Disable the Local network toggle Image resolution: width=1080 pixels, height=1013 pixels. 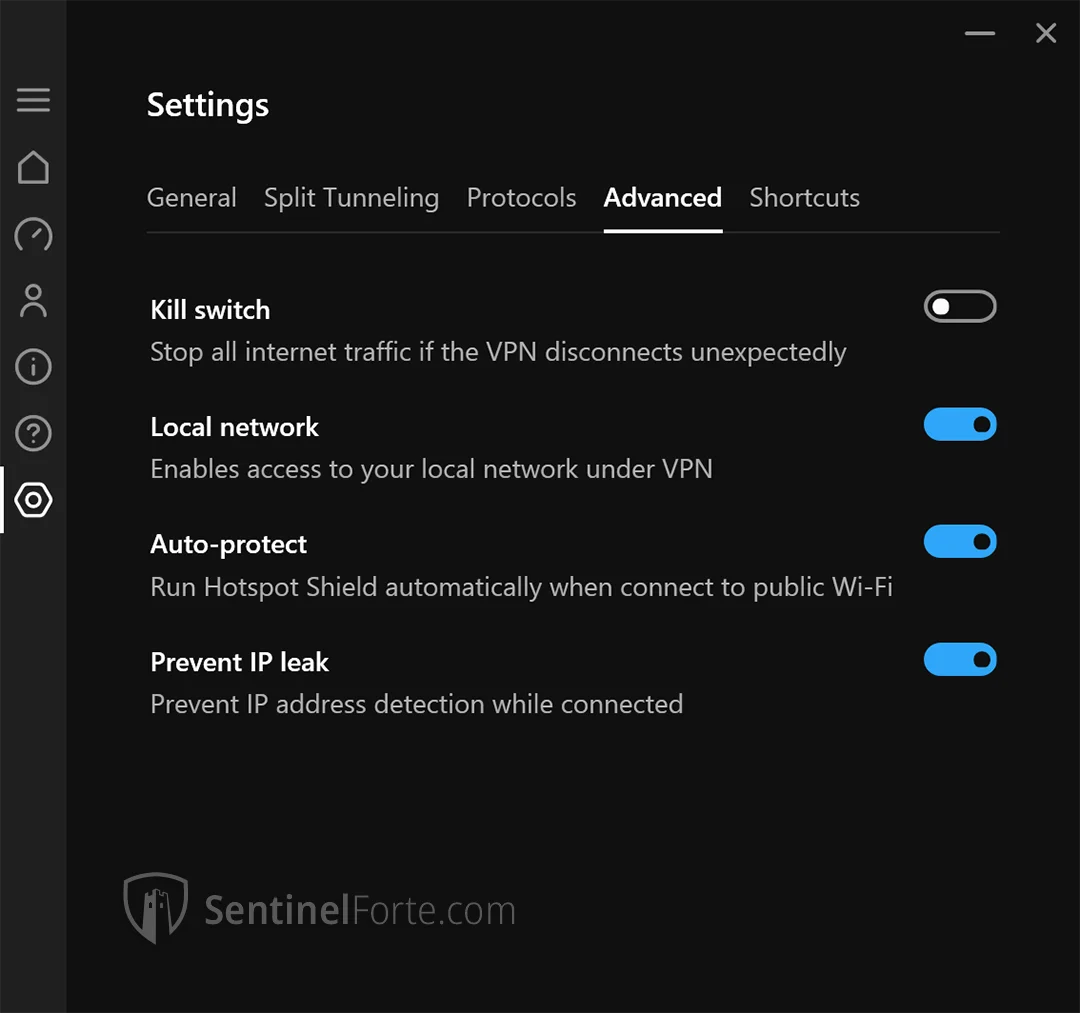pyautogui.click(x=960, y=425)
